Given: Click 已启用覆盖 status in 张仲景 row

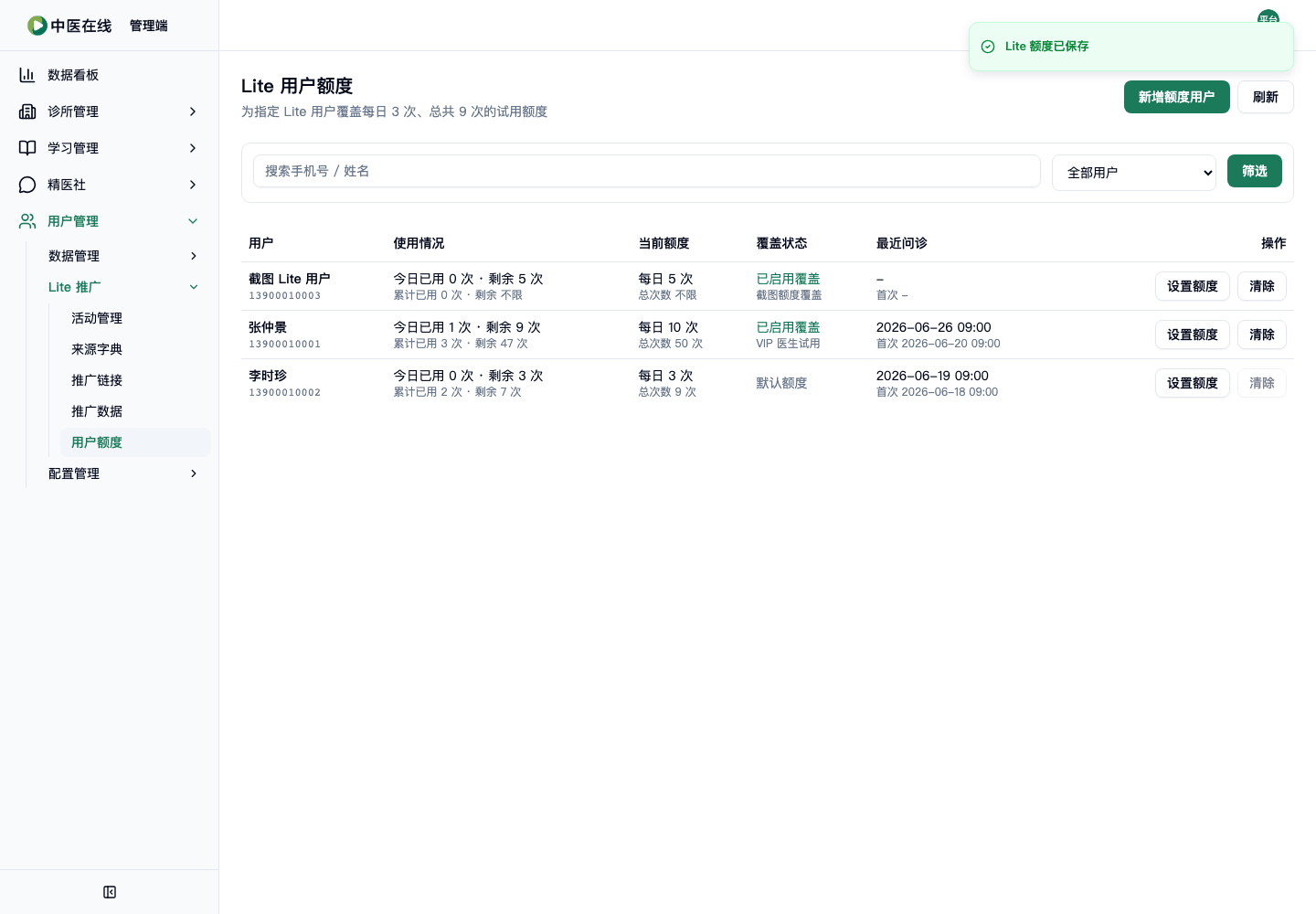Looking at the screenshot, I should point(788,327).
